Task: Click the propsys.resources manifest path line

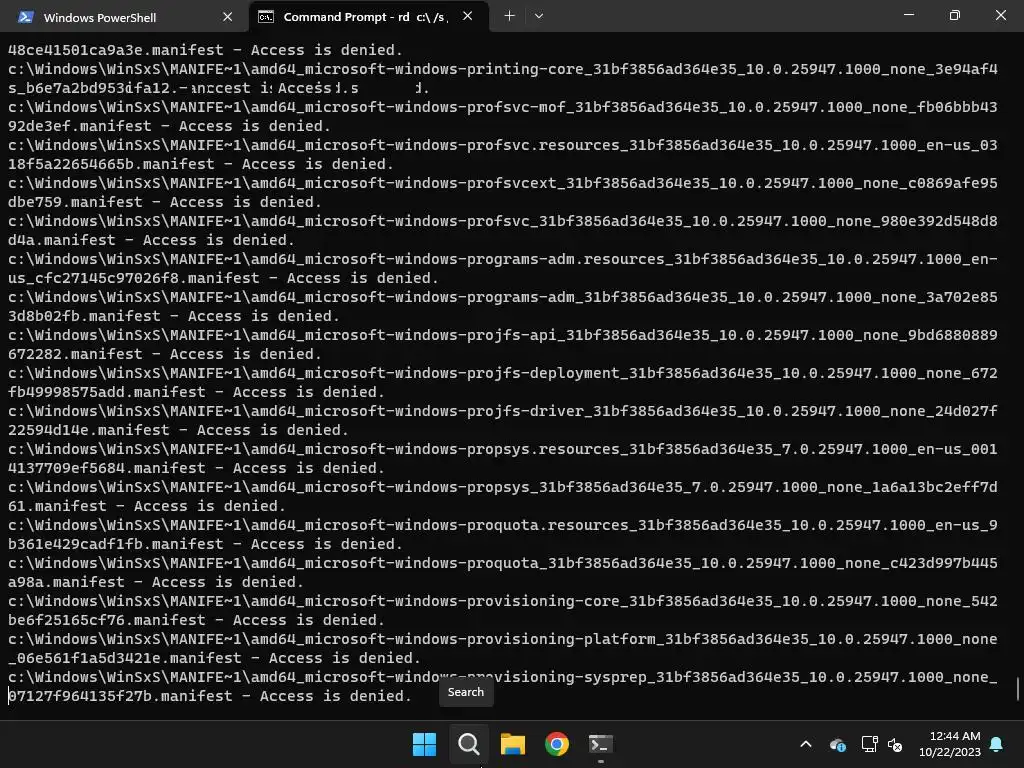Action: click(x=503, y=449)
